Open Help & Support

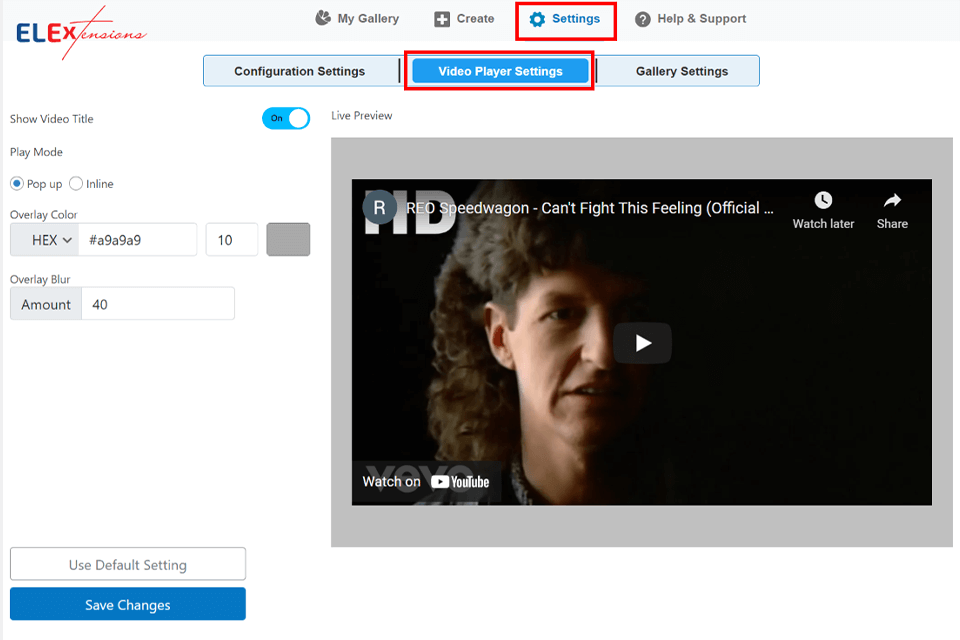point(691,19)
